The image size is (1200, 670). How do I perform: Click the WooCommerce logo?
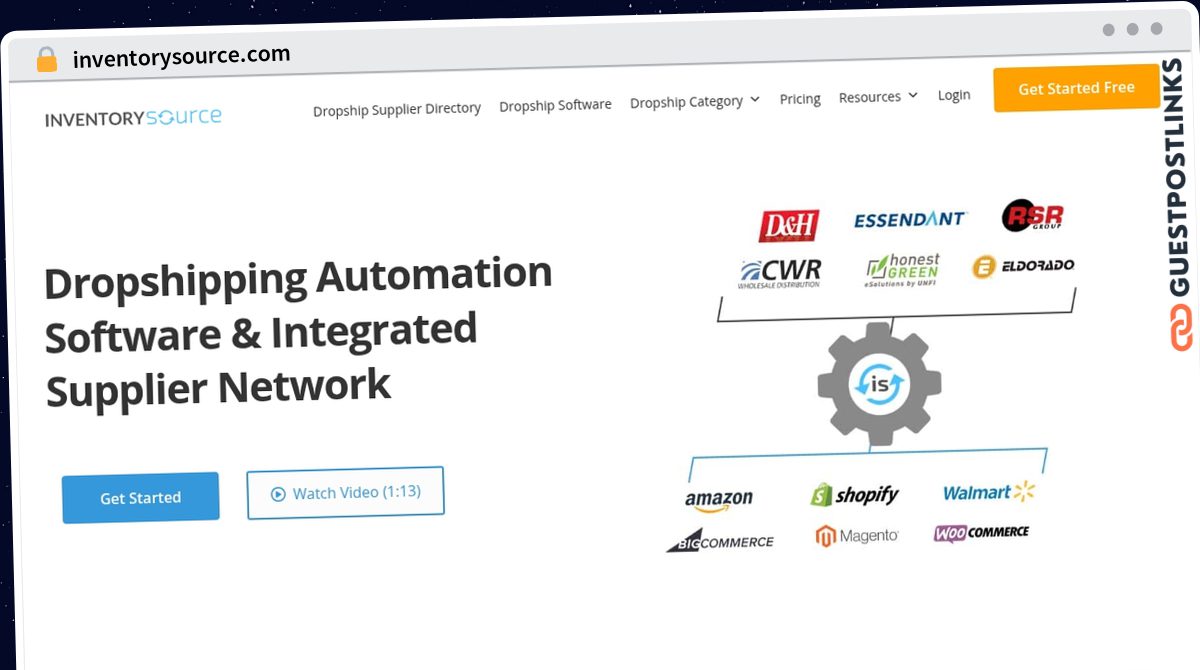click(x=981, y=533)
